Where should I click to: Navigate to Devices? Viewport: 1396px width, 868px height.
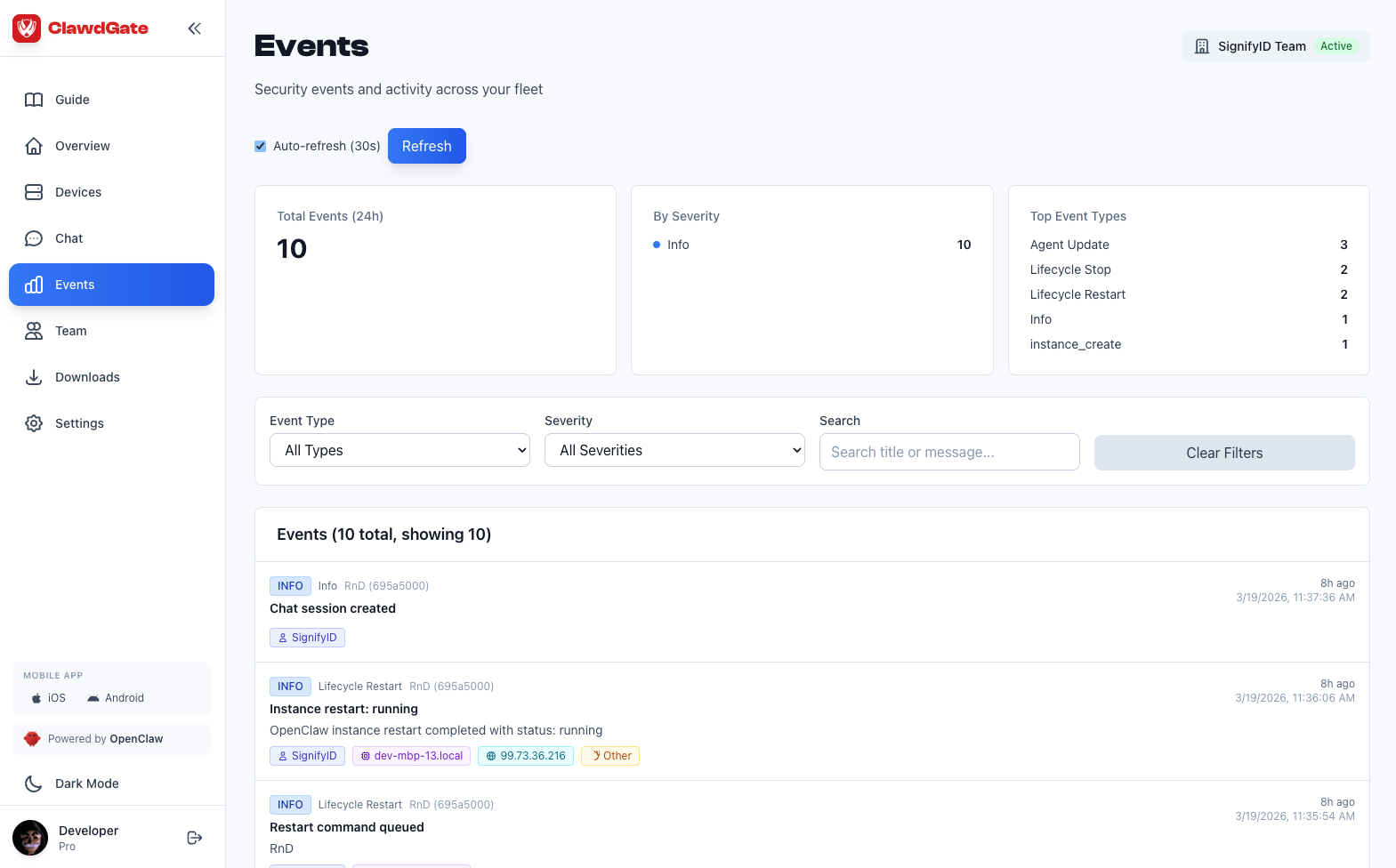coord(111,192)
